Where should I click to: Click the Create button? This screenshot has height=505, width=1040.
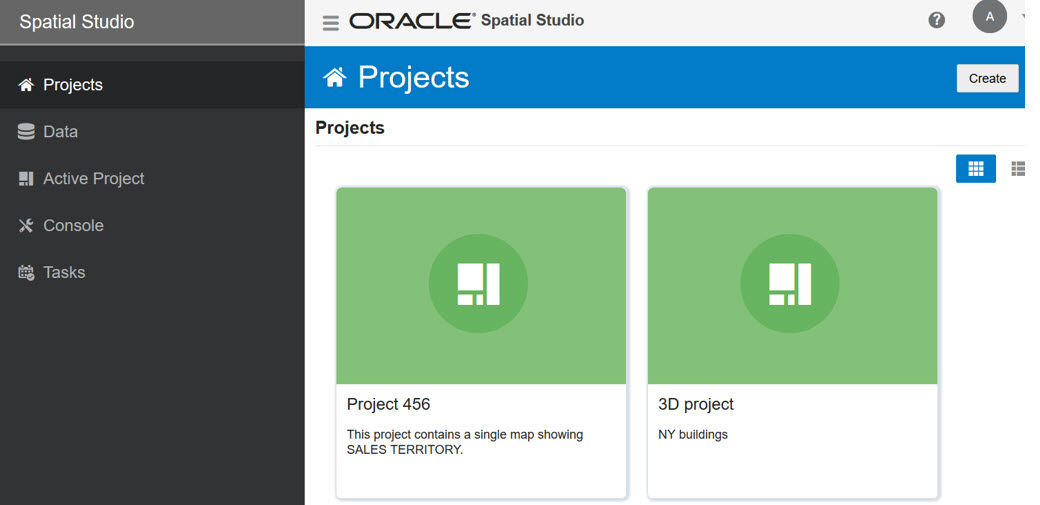[x=987, y=78]
